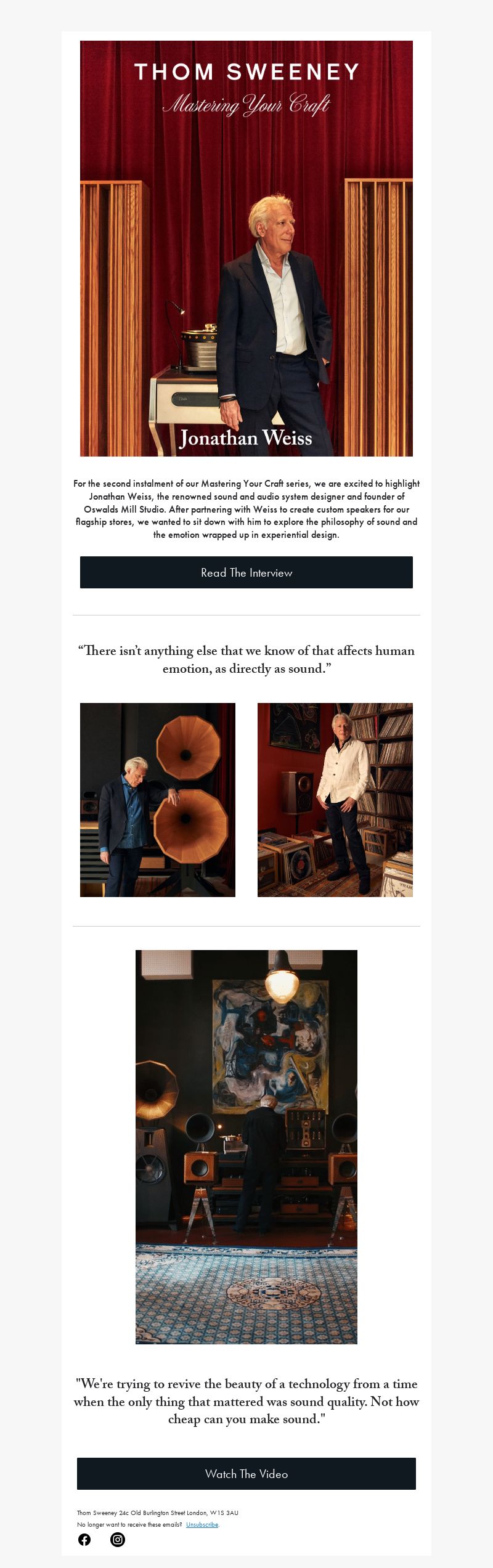Screen dimensions: 493x1568
Task: Open the Instagram icon in footer
Action: (x=118, y=1540)
